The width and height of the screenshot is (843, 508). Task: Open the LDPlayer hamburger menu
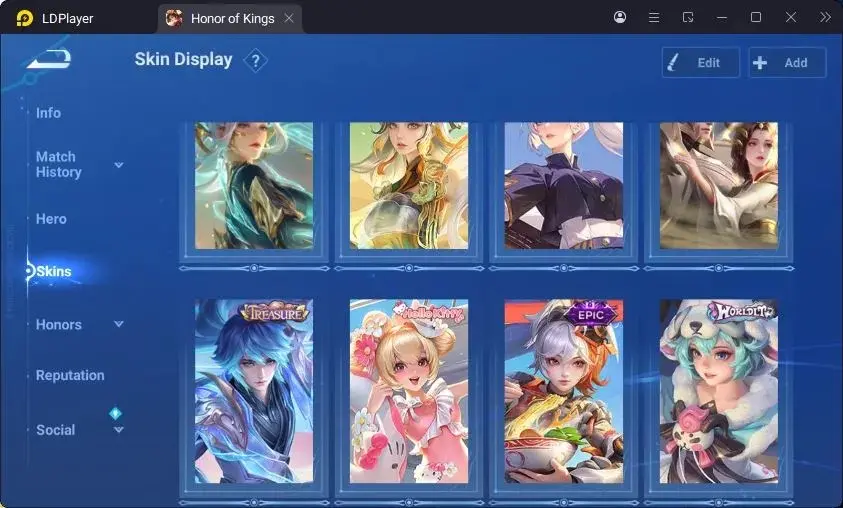[654, 18]
